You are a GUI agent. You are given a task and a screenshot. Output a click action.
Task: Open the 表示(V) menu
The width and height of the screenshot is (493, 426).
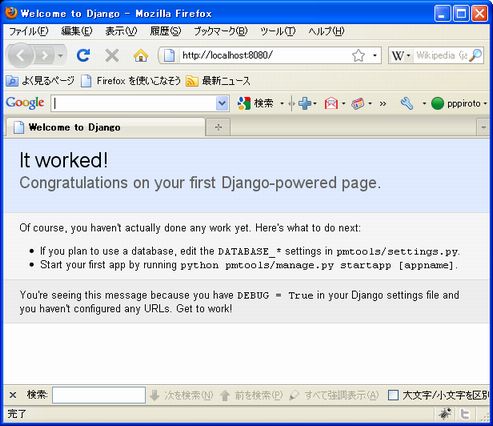(121, 31)
